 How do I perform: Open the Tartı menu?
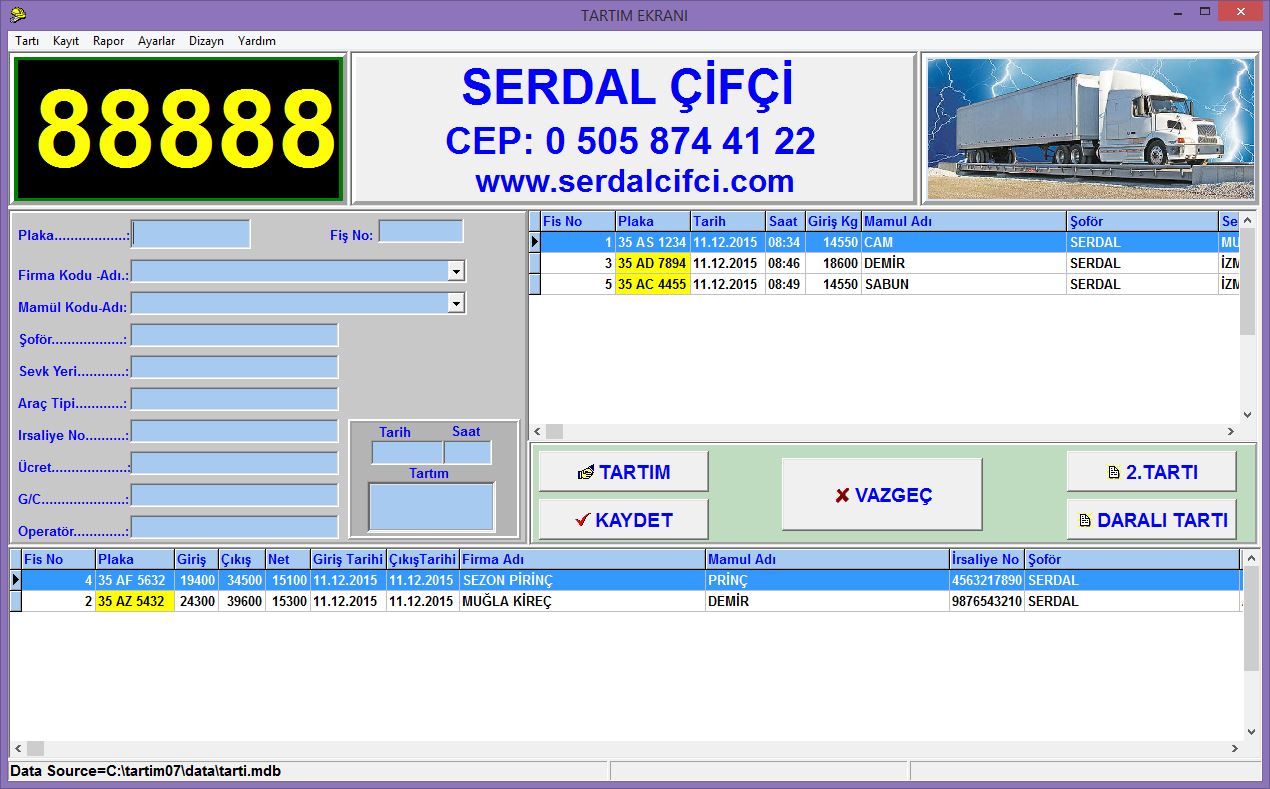[x=27, y=41]
